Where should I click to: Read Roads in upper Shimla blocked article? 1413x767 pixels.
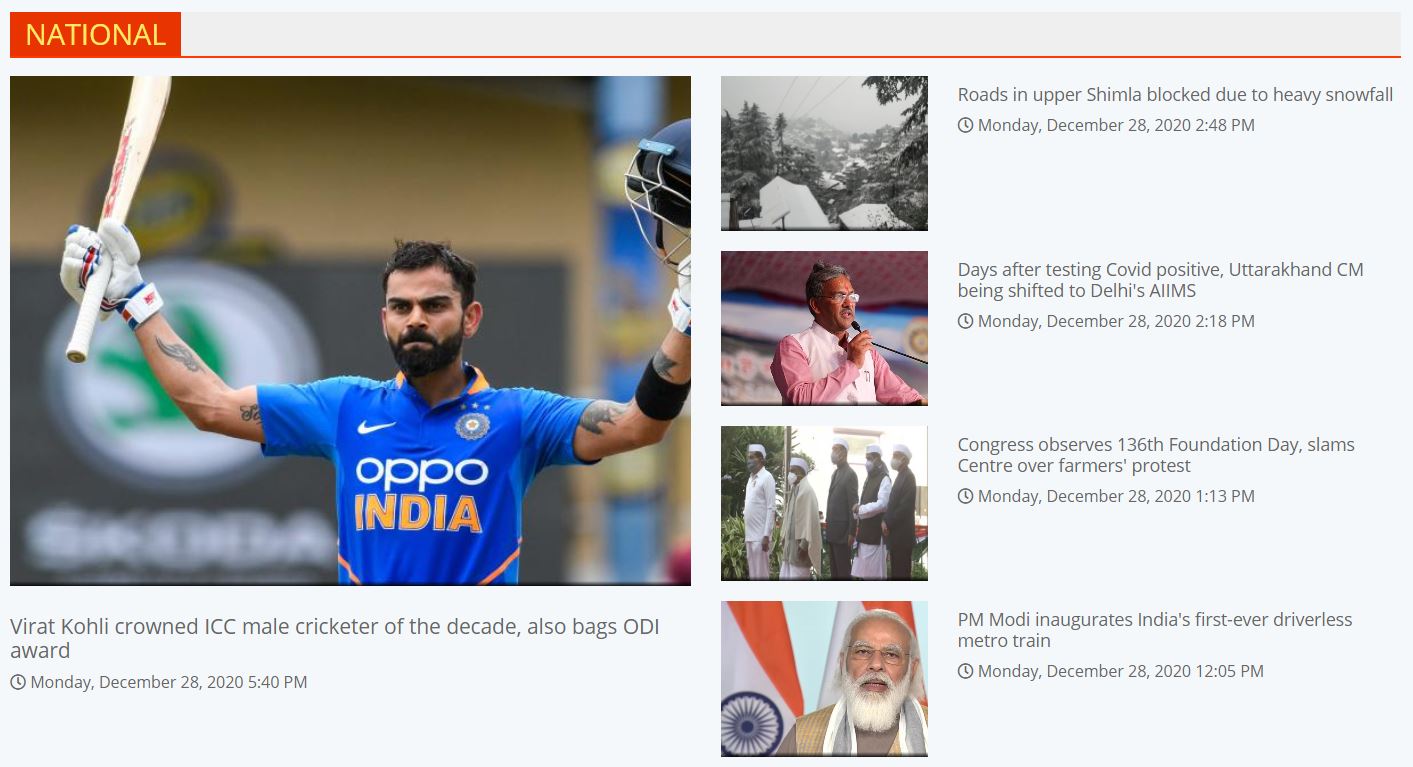[x=1175, y=95]
